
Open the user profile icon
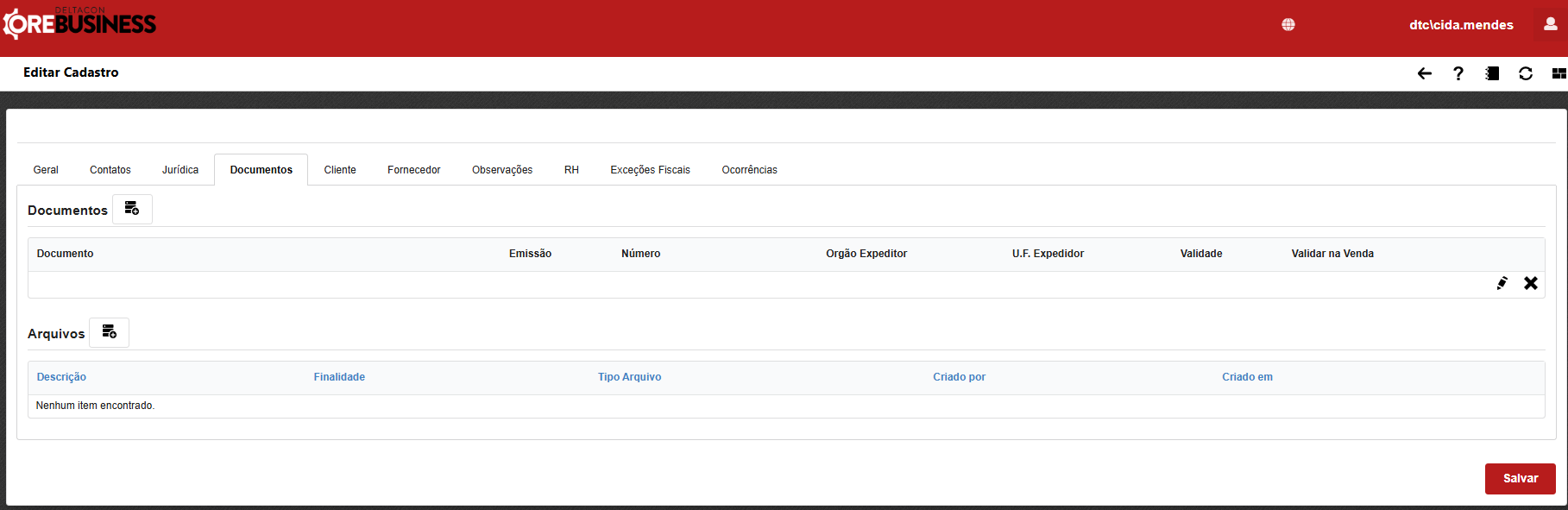click(1550, 24)
